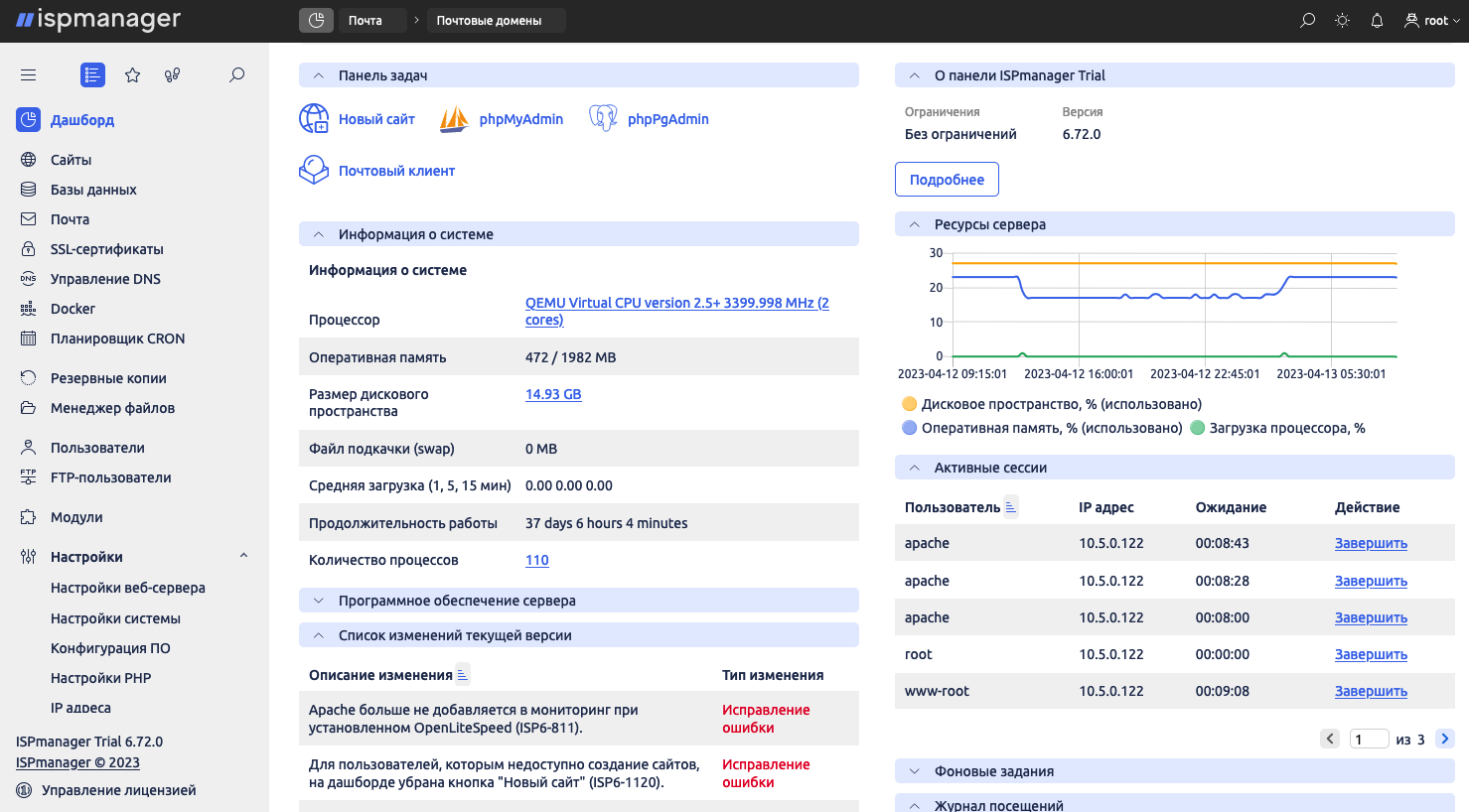Open the dashboard tab icon in top bar
Image resolution: width=1469 pixels, height=812 pixels.
[316, 20]
